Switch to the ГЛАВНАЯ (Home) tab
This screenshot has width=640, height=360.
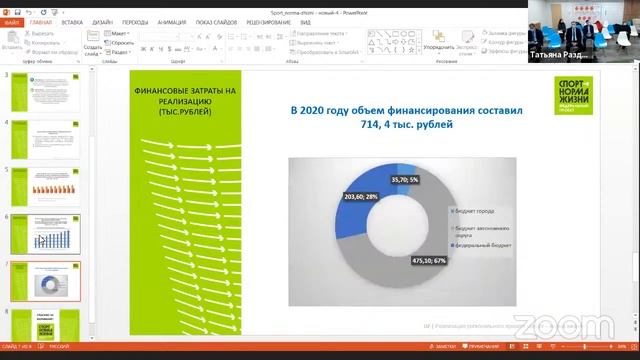point(41,22)
